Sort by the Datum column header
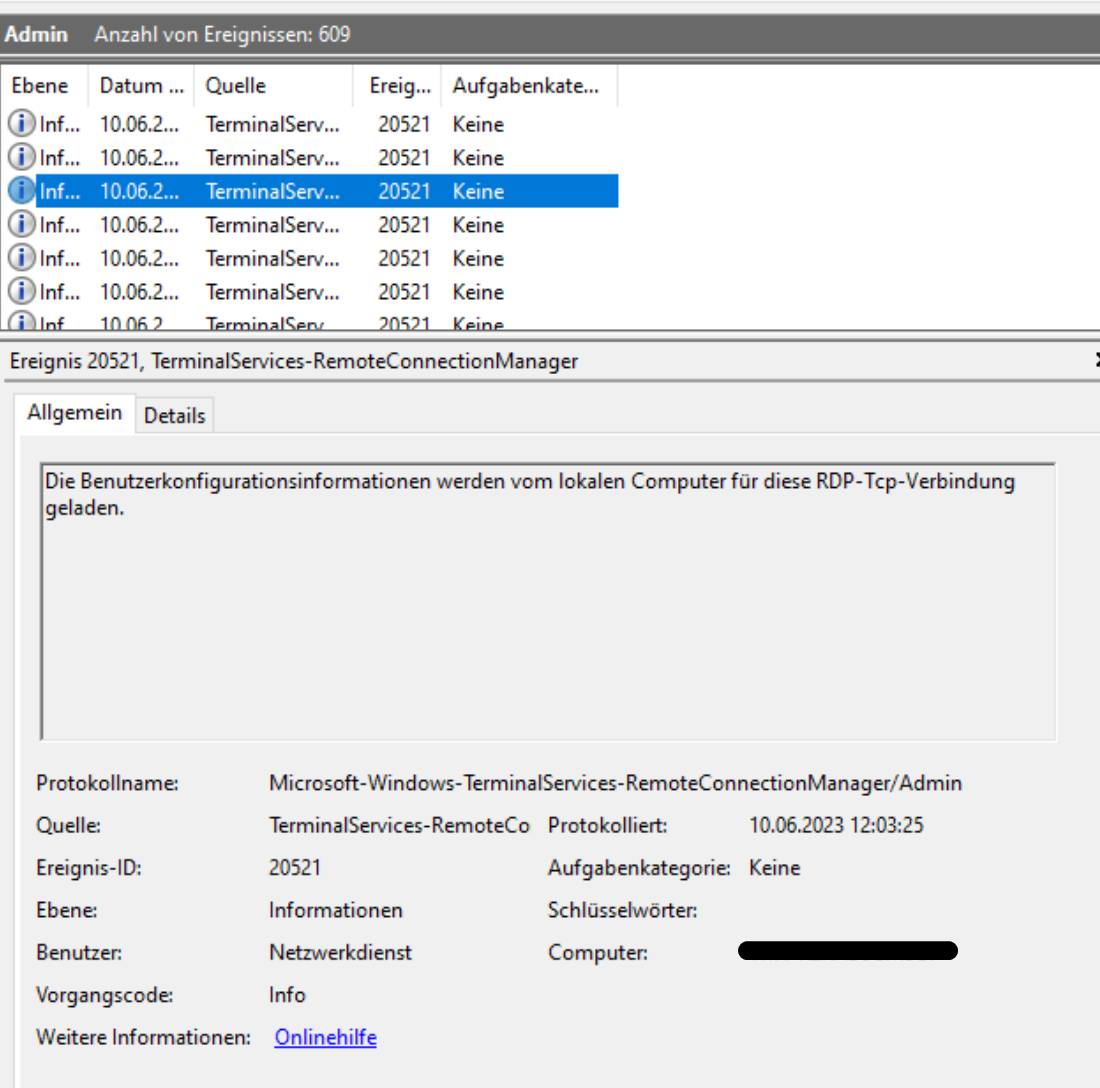The width and height of the screenshot is (1100, 1088). 141,86
